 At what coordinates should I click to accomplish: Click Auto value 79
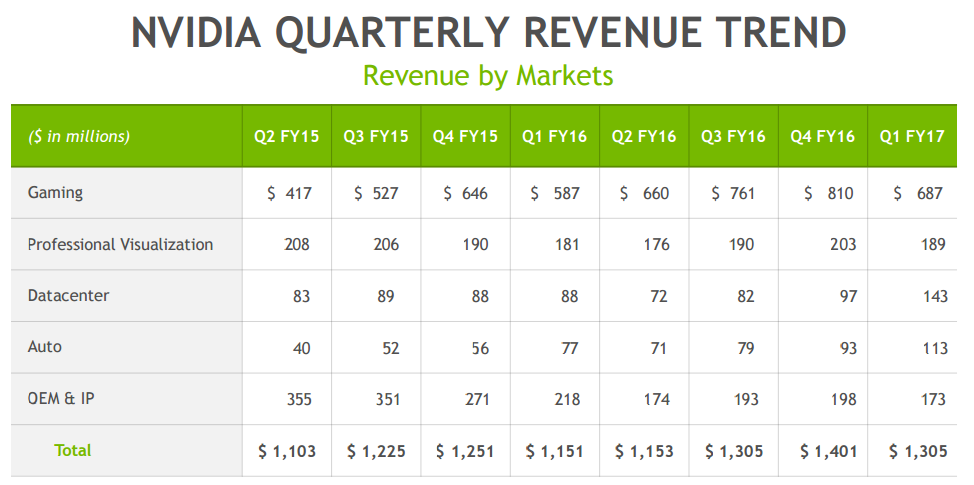click(745, 348)
